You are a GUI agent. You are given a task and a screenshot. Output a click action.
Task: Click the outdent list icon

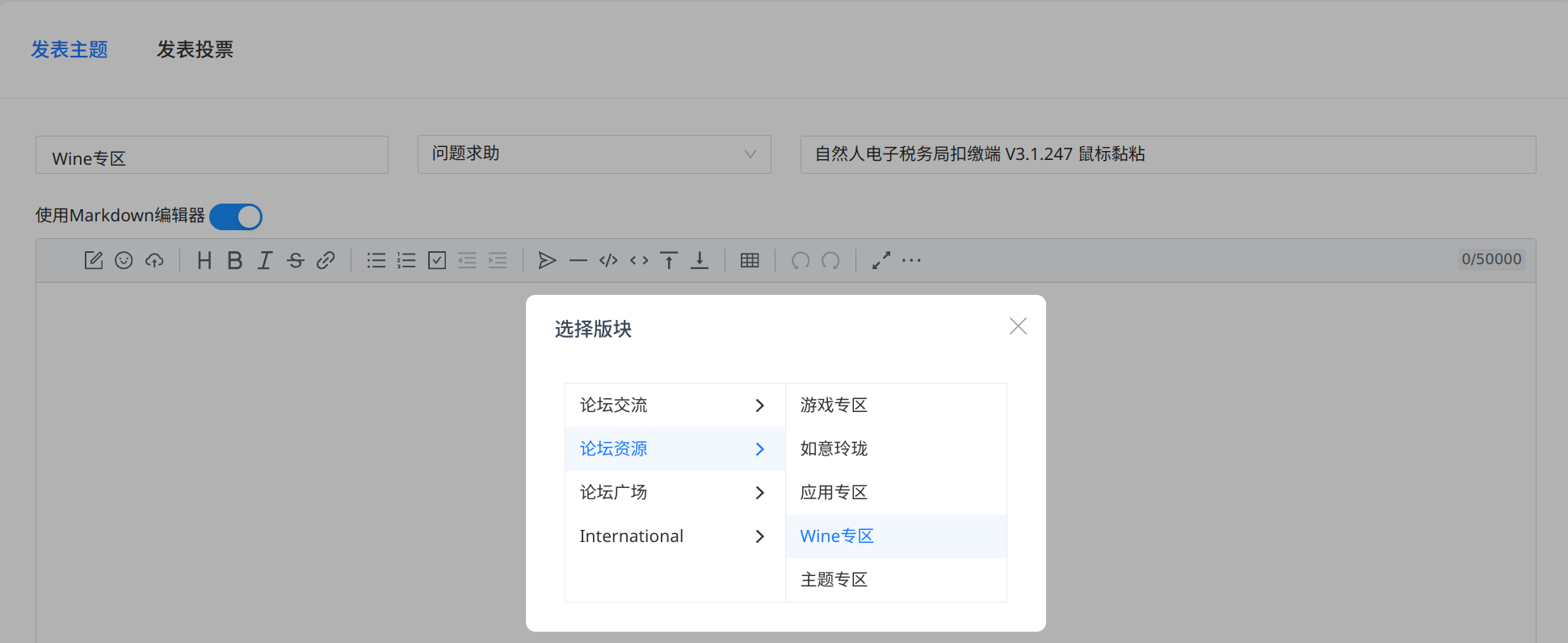467,260
